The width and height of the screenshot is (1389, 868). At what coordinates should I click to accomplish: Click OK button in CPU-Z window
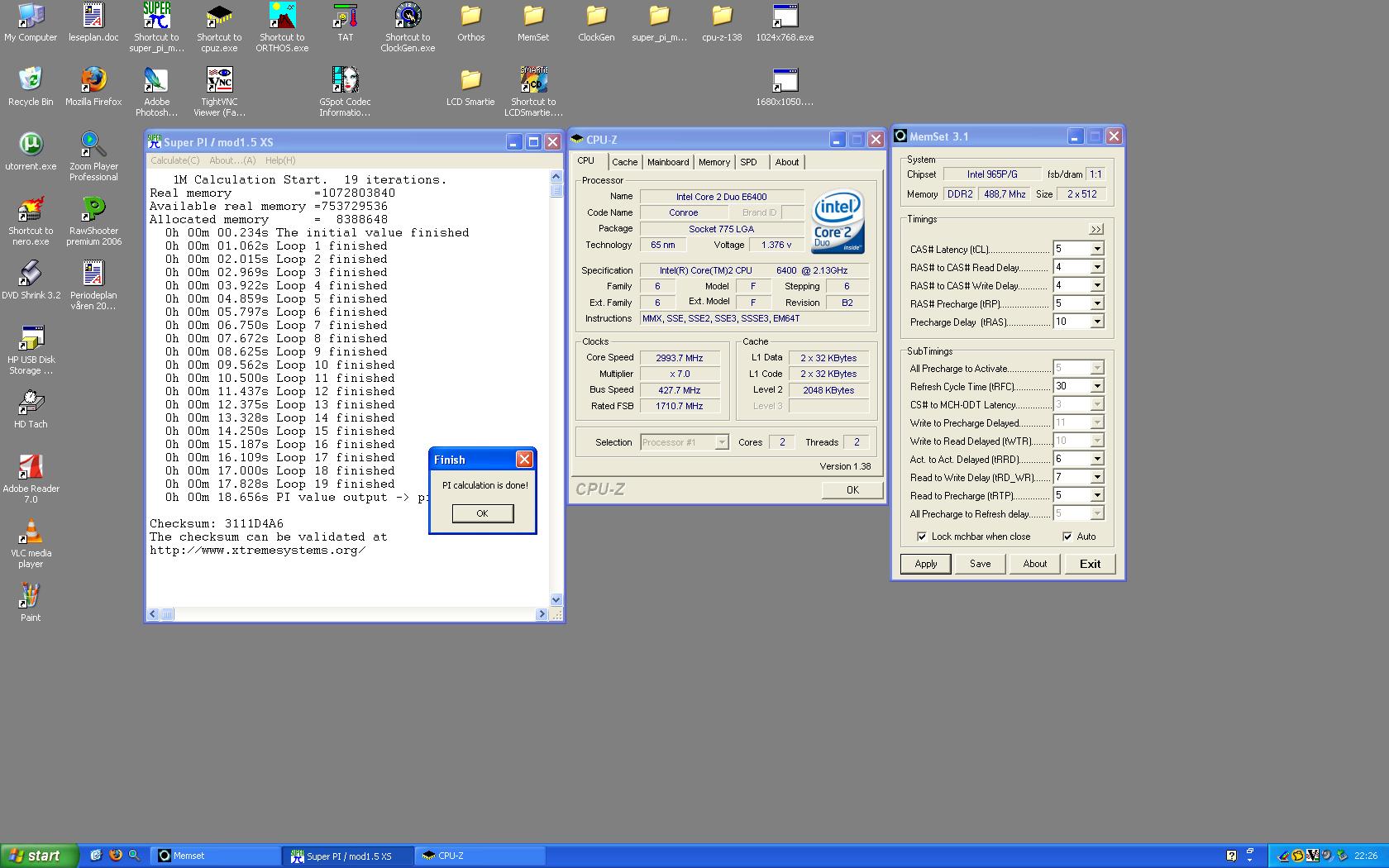[852, 490]
